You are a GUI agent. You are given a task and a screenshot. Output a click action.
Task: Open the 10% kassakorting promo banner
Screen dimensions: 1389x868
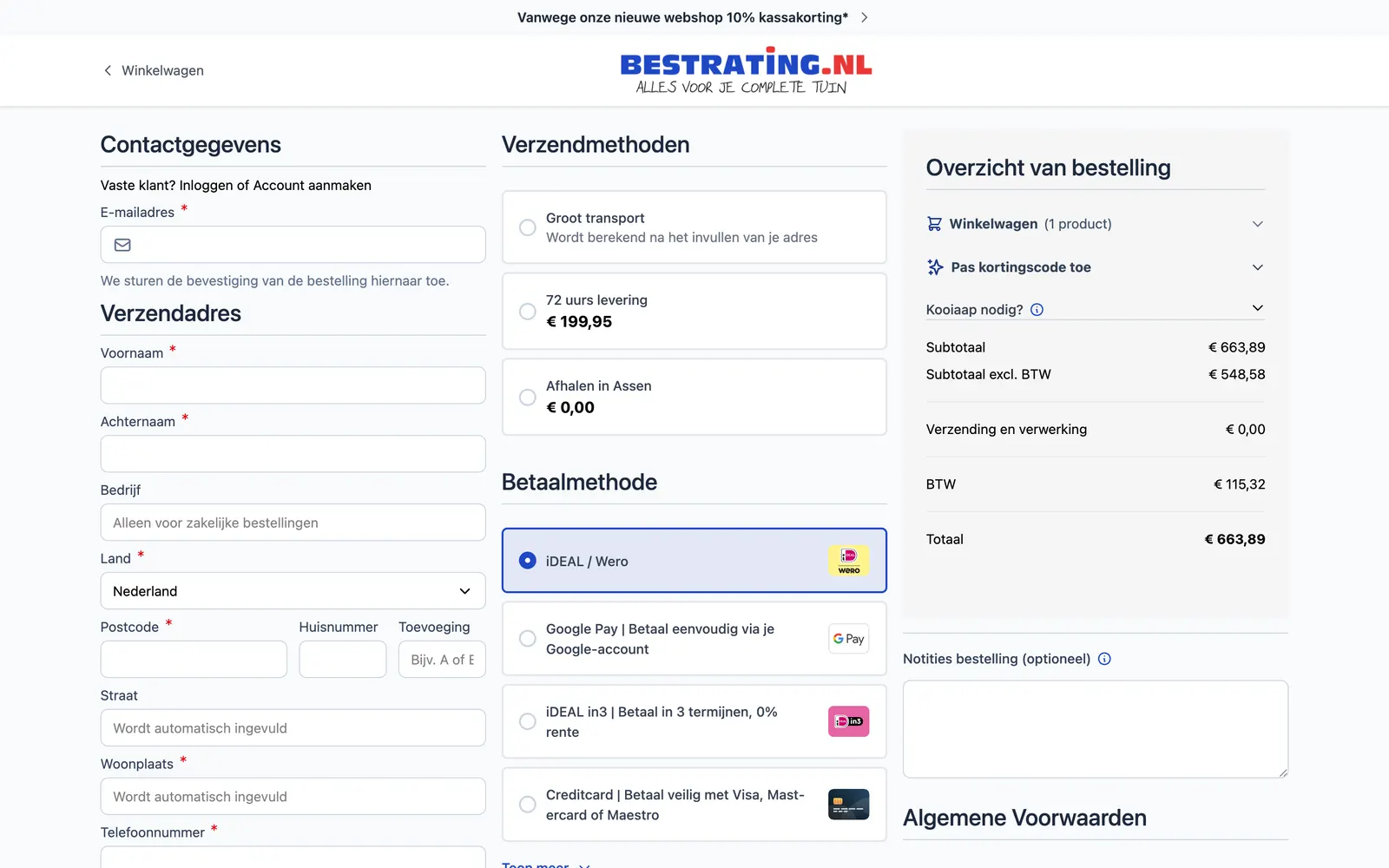pos(693,17)
